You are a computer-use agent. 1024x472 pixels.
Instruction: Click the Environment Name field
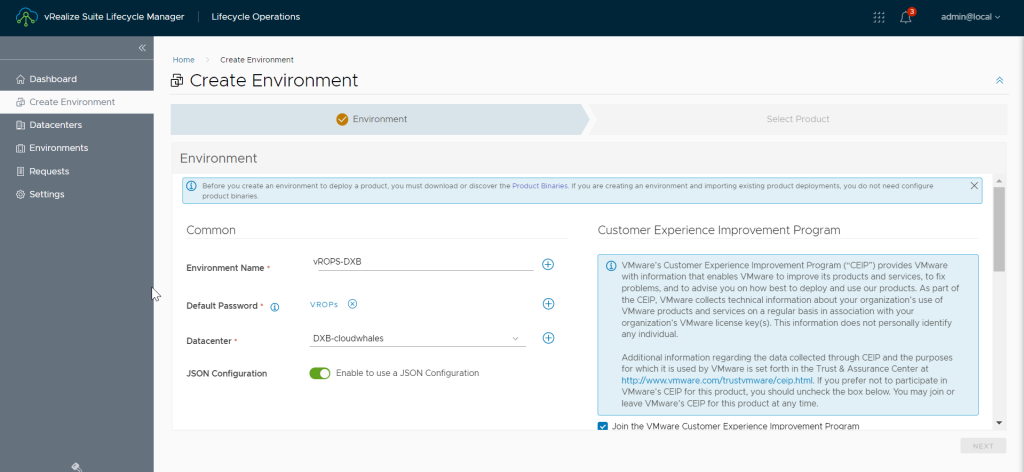tap(425, 262)
